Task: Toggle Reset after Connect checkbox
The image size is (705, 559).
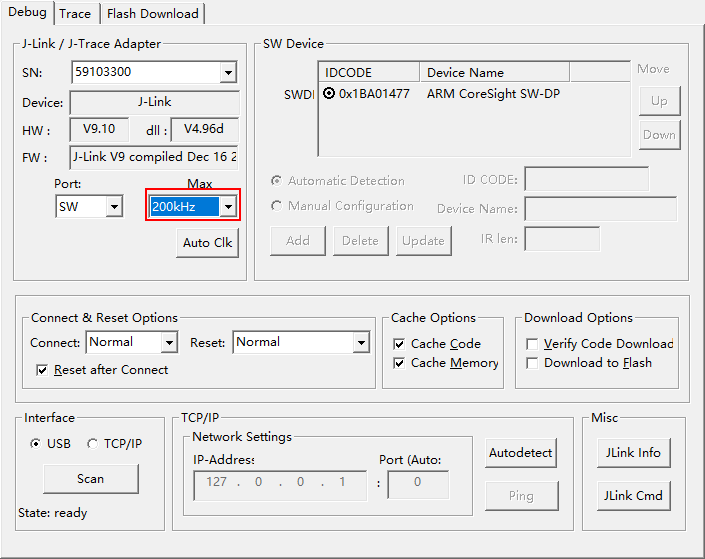Action: pos(42,370)
